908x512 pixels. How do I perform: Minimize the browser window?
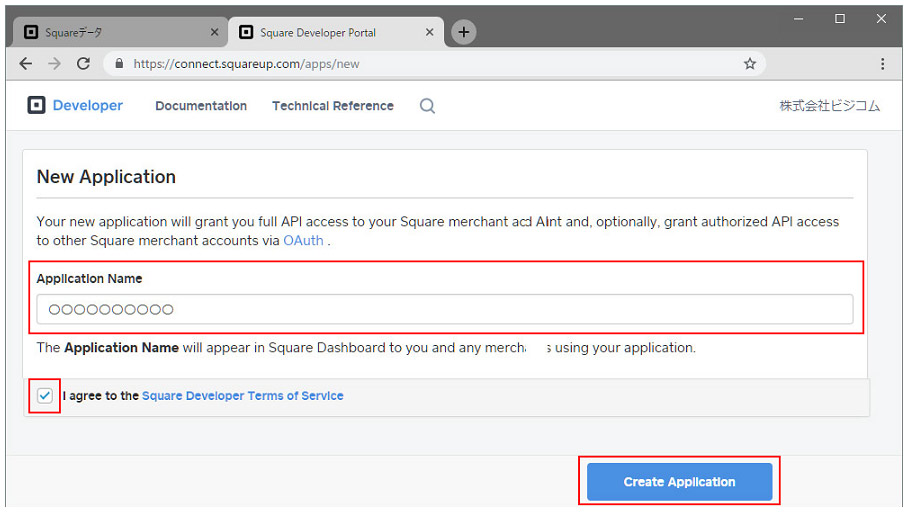click(799, 19)
